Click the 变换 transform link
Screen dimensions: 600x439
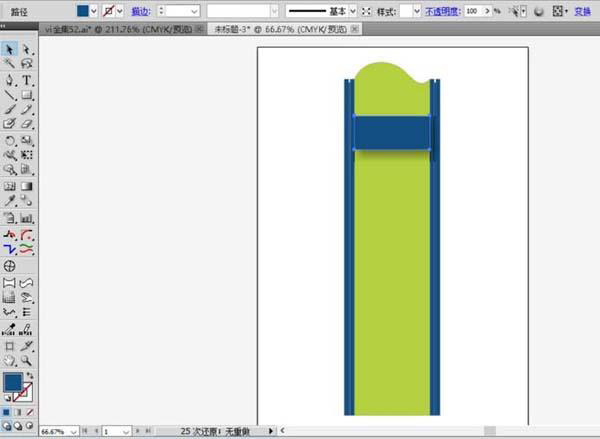pyautogui.click(x=582, y=11)
